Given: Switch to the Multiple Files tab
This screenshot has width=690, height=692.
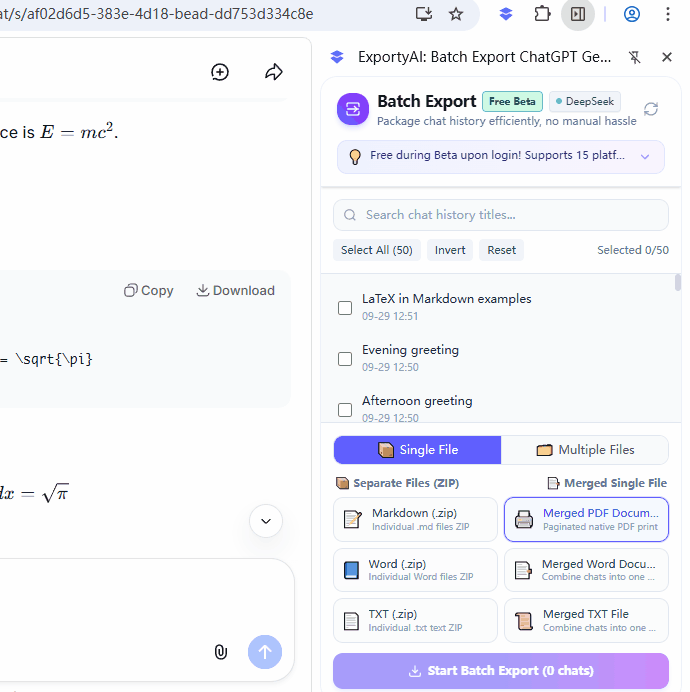Looking at the screenshot, I should point(584,450).
